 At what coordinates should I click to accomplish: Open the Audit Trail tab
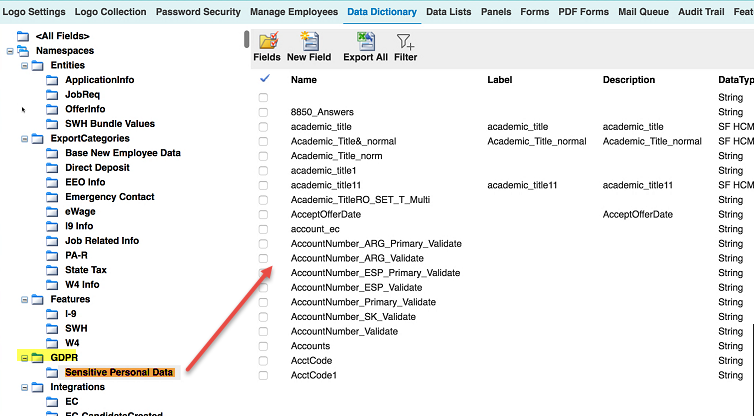click(701, 12)
